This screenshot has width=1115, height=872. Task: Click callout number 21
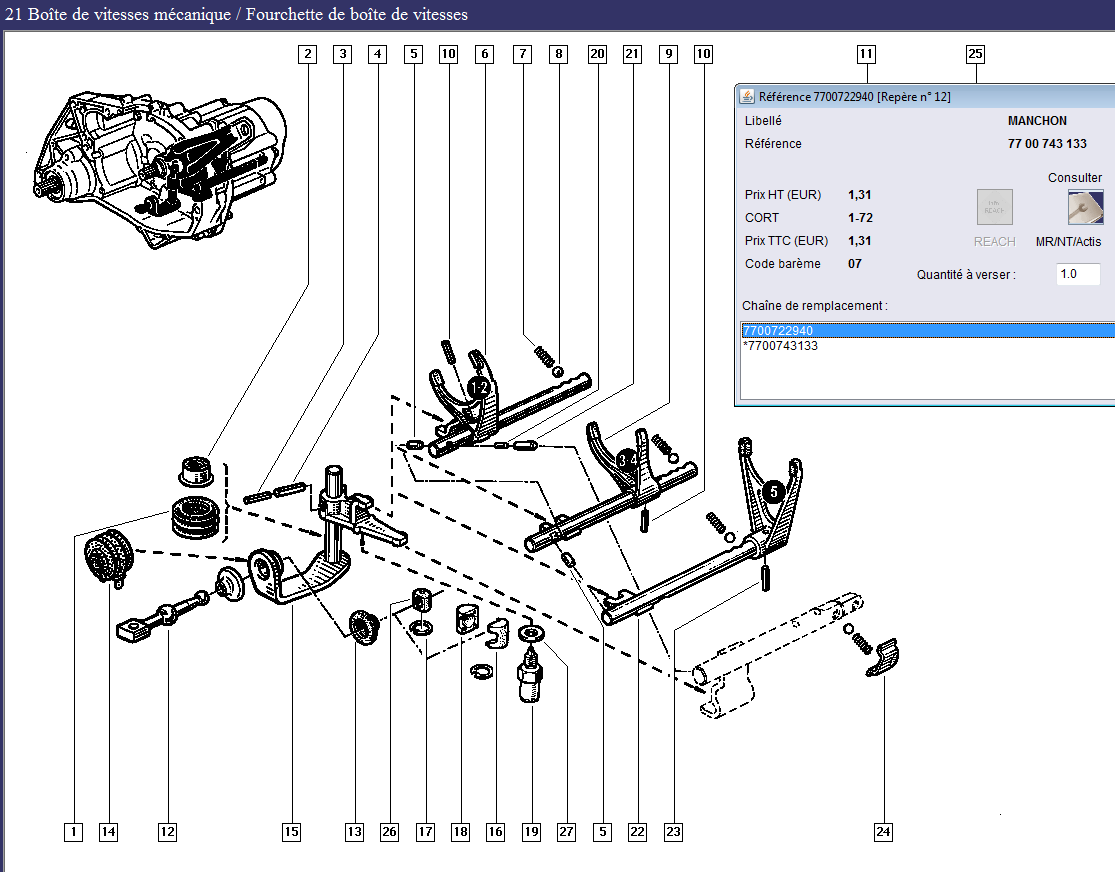[632, 54]
